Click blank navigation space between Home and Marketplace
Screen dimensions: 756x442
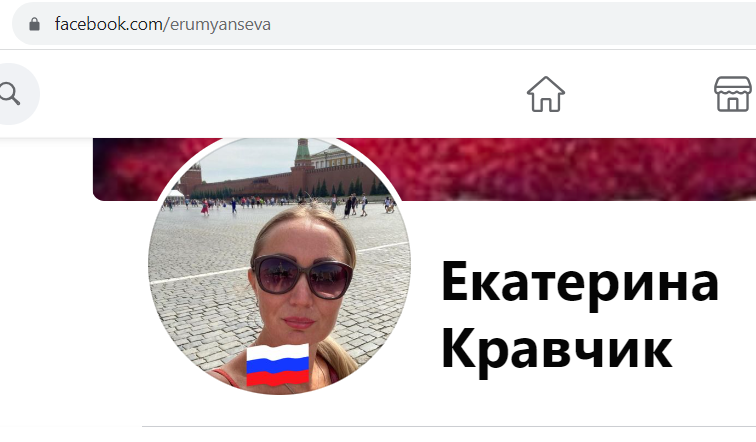point(639,94)
